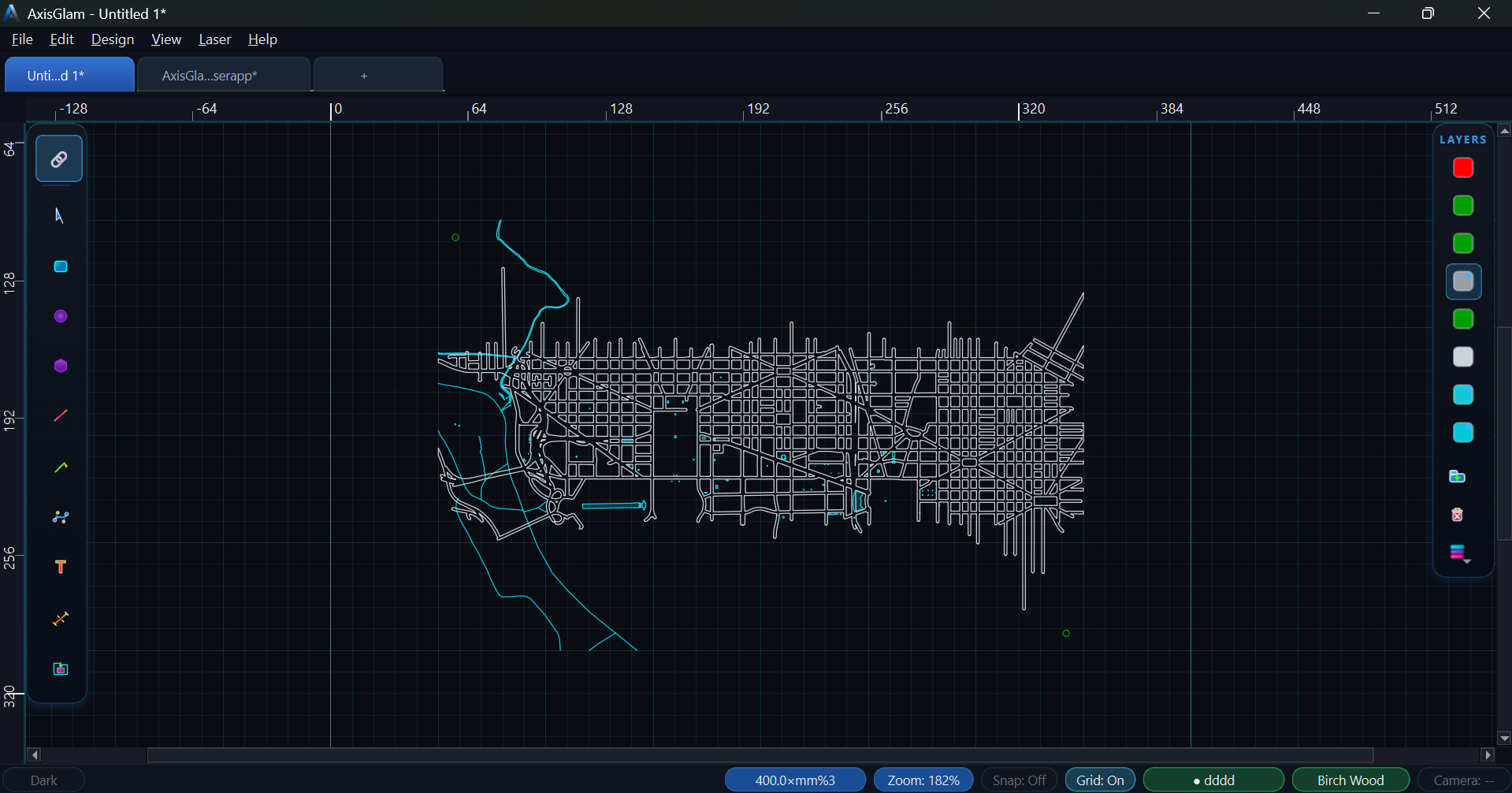1512x793 pixels.
Task: Click the delete layer trash icon
Action: [x=1457, y=514]
